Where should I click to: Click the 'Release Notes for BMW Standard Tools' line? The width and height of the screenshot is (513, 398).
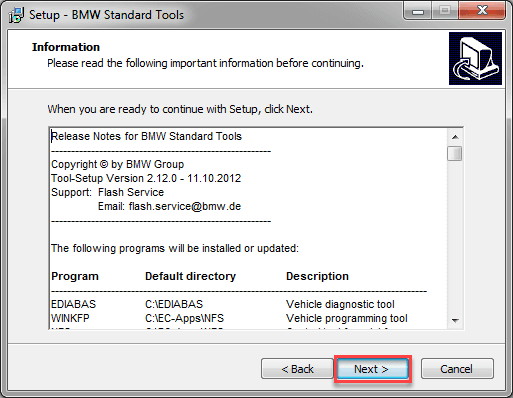coord(146,136)
